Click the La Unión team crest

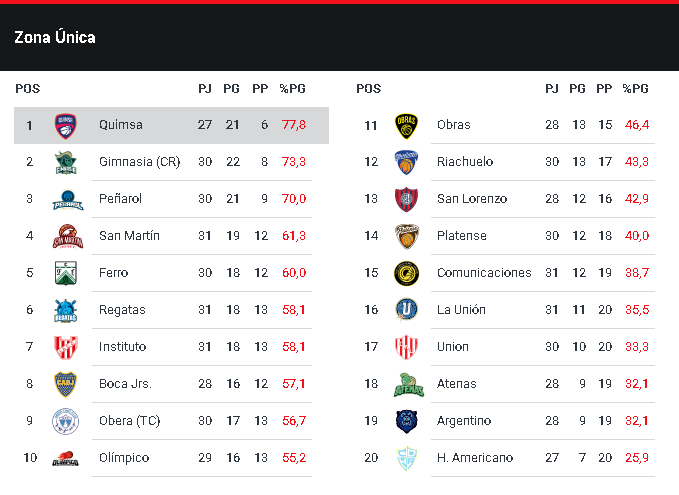406,310
